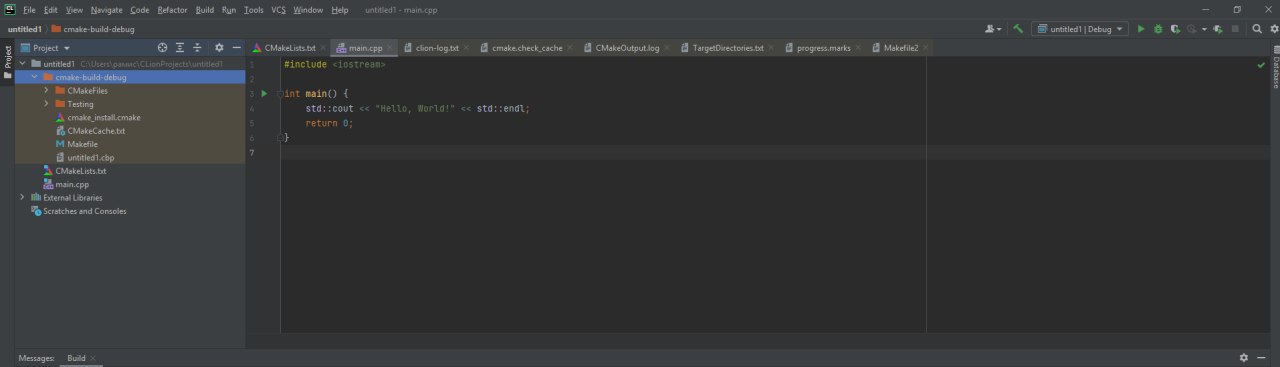Image resolution: width=1280 pixels, height=367 pixels.
Task: Switch to clion-log.txt editor tab
Action: pos(437,47)
